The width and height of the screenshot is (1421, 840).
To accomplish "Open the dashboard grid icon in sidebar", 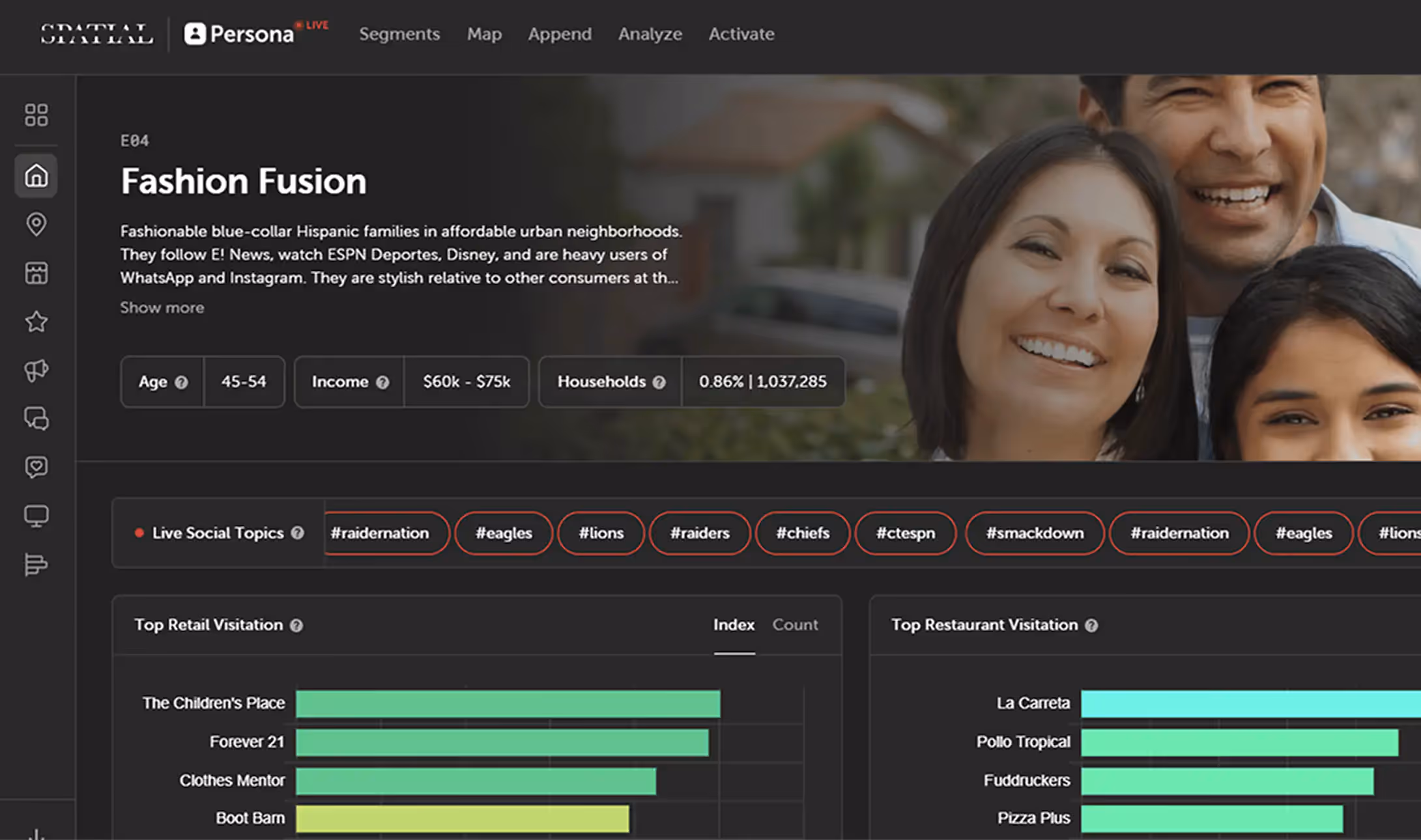I will coord(36,115).
